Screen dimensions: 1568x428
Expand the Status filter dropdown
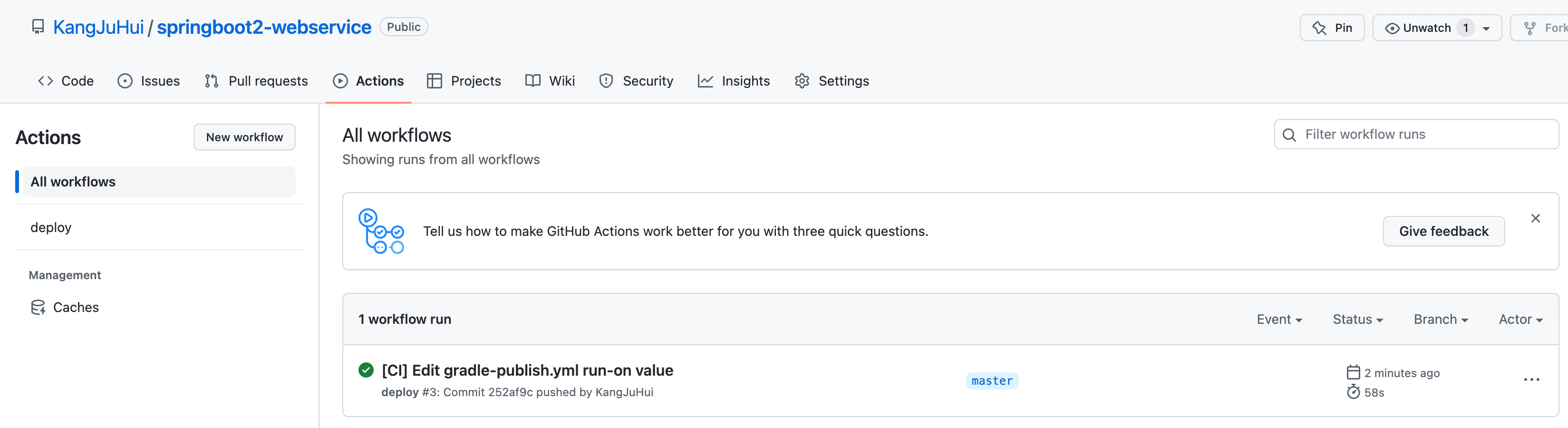tap(1357, 319)
